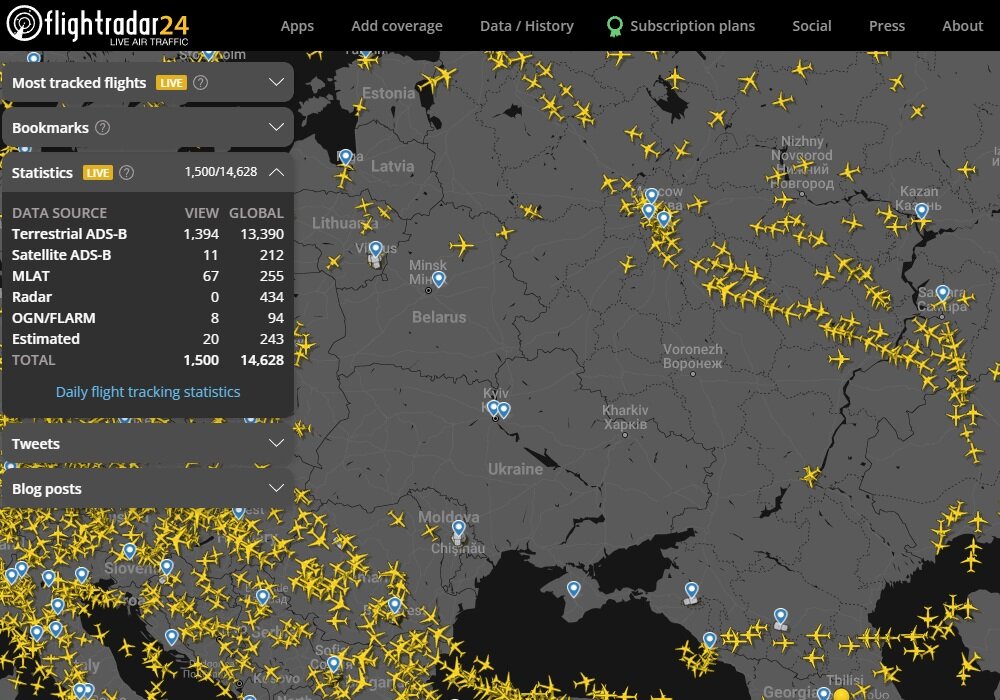Select the Minsk airport pin
Screen dimensions: 1000x700
(439, 279)
